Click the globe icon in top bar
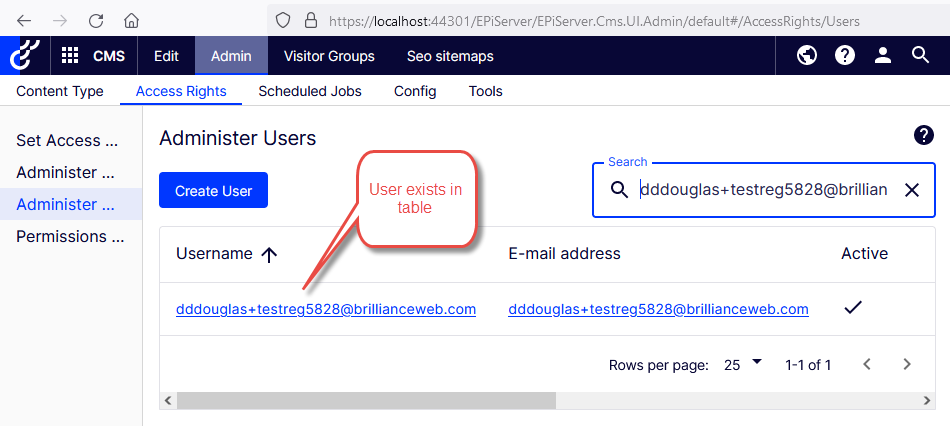This screenshot has width=950, height=426. coord(807,56)
